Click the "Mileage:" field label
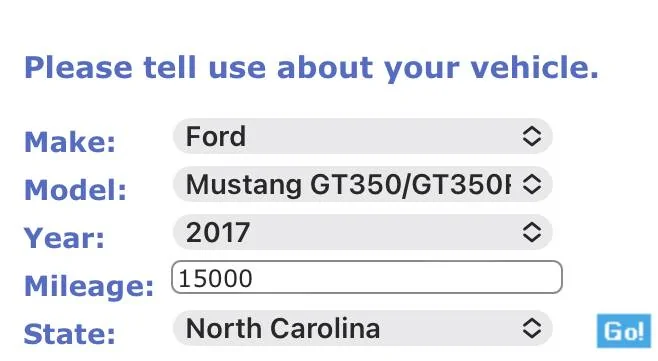This screenshot has width=658, height=361. [89, 286]
